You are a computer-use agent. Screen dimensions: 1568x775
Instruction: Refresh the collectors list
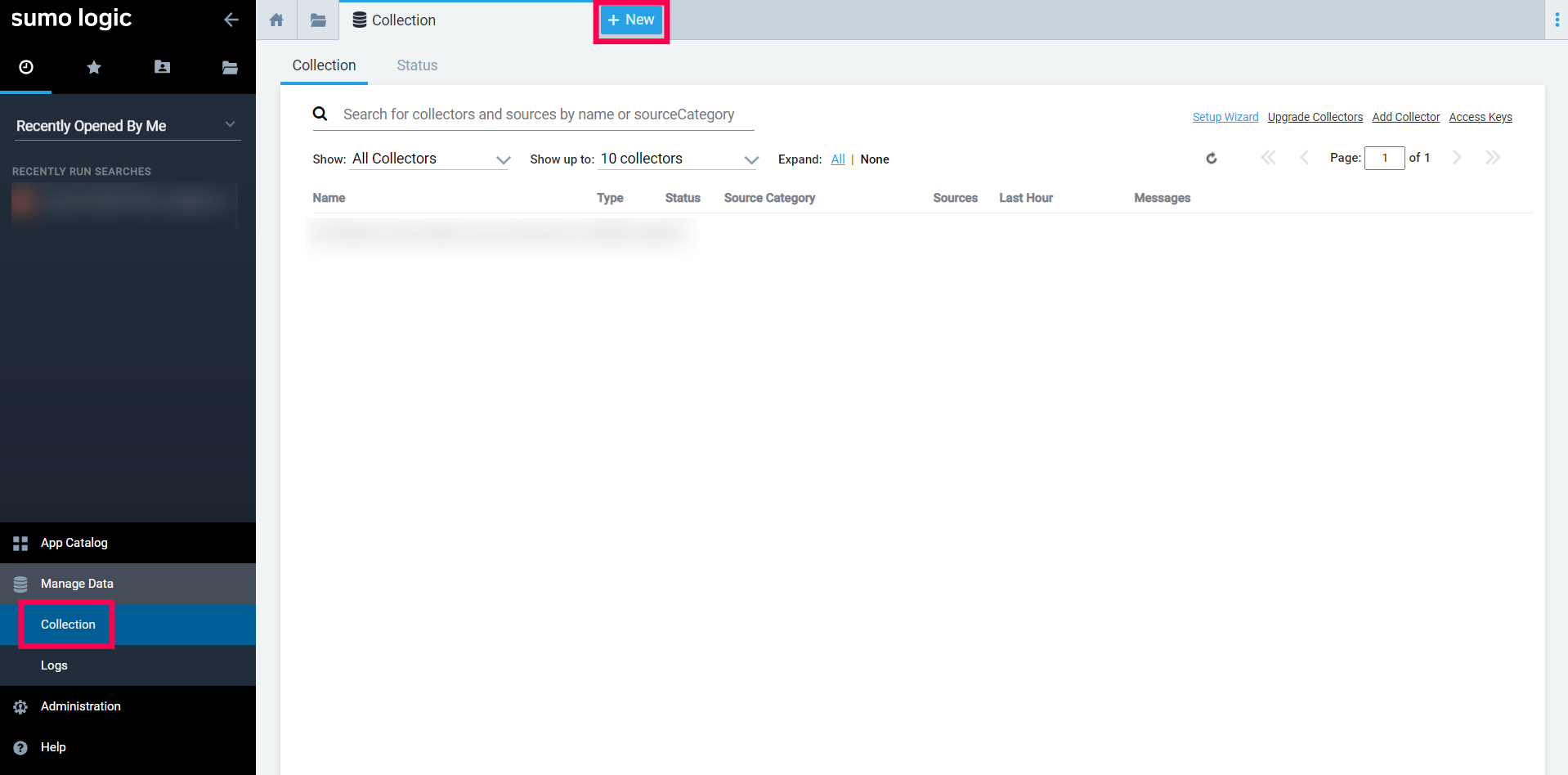tap(1212, 158)
